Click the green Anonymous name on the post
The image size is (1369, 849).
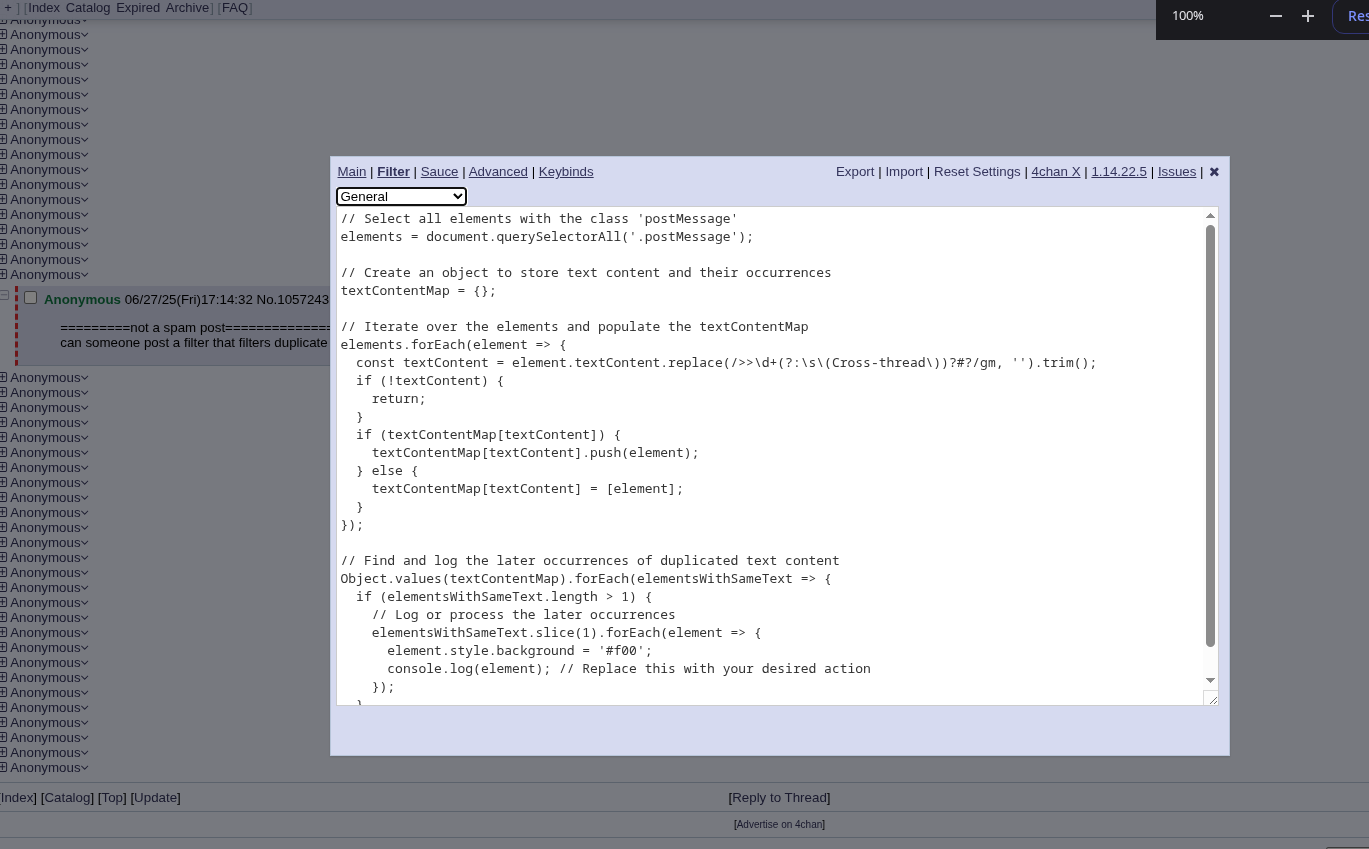82,300
